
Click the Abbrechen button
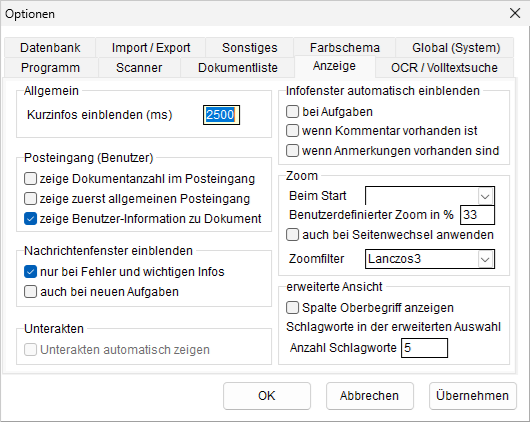[x=369, y=396]
